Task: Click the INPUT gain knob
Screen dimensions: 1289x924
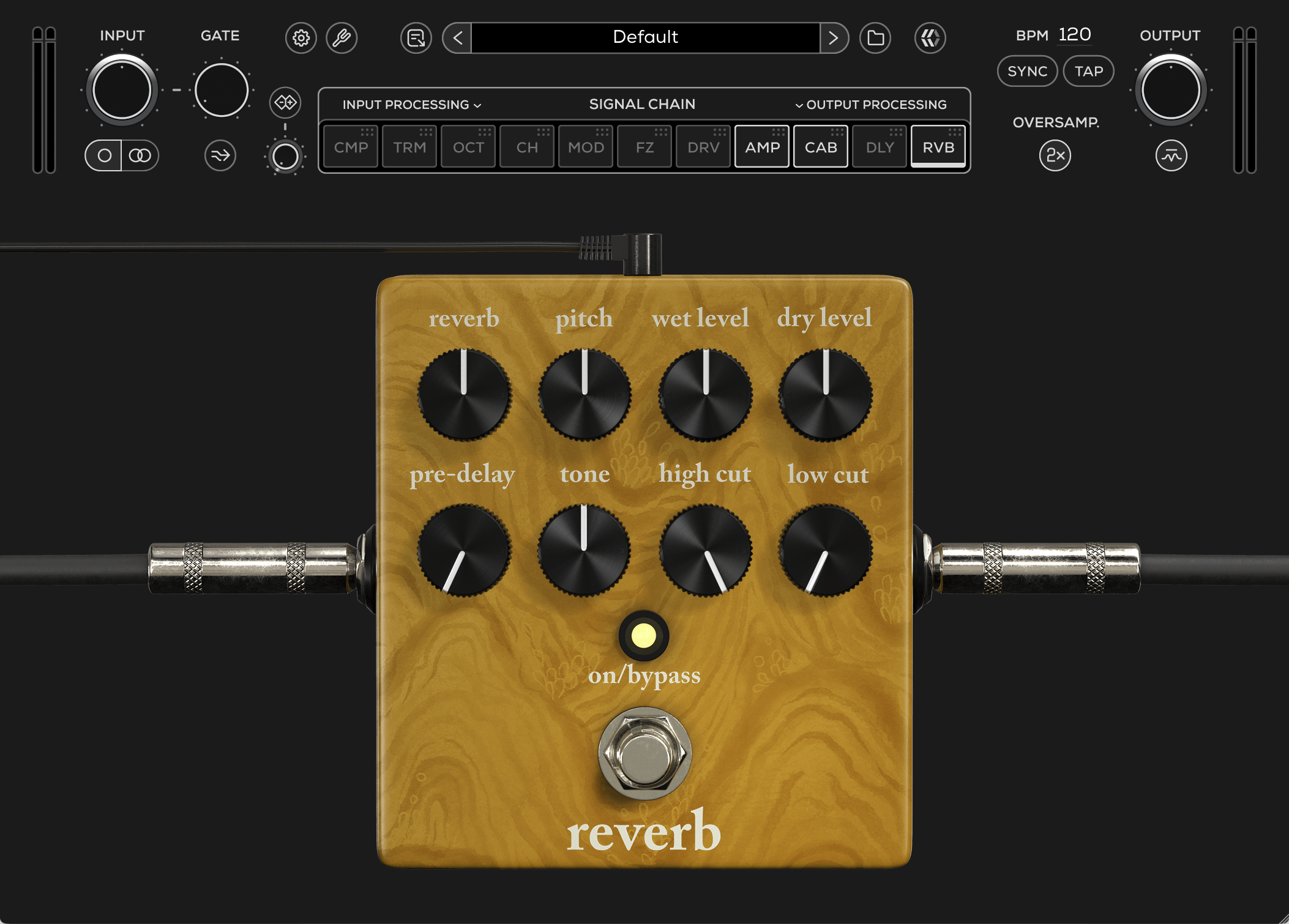Action: pos(122,90)
